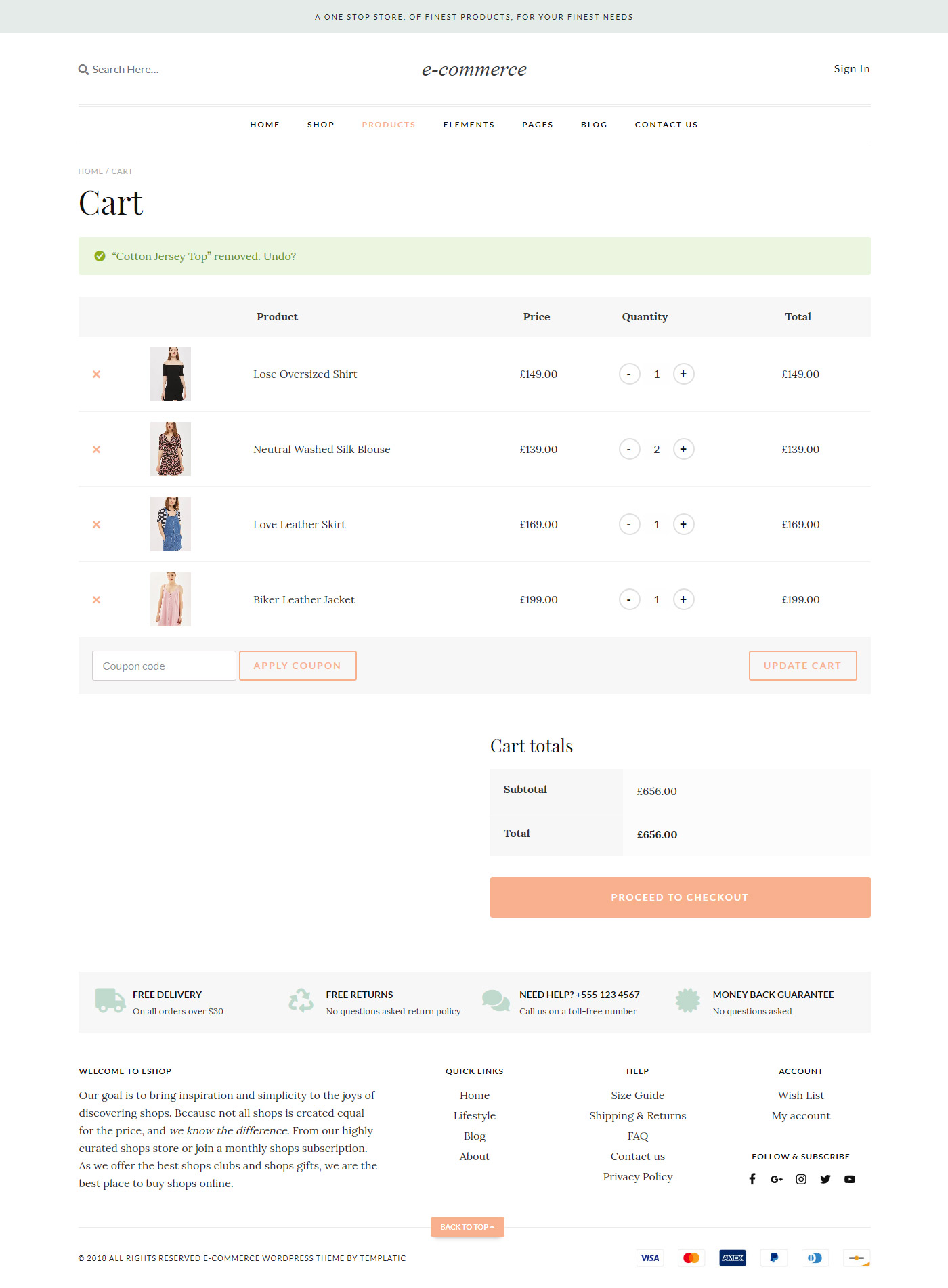Increase quantity of Love Leather Skirt

(683, 524)
